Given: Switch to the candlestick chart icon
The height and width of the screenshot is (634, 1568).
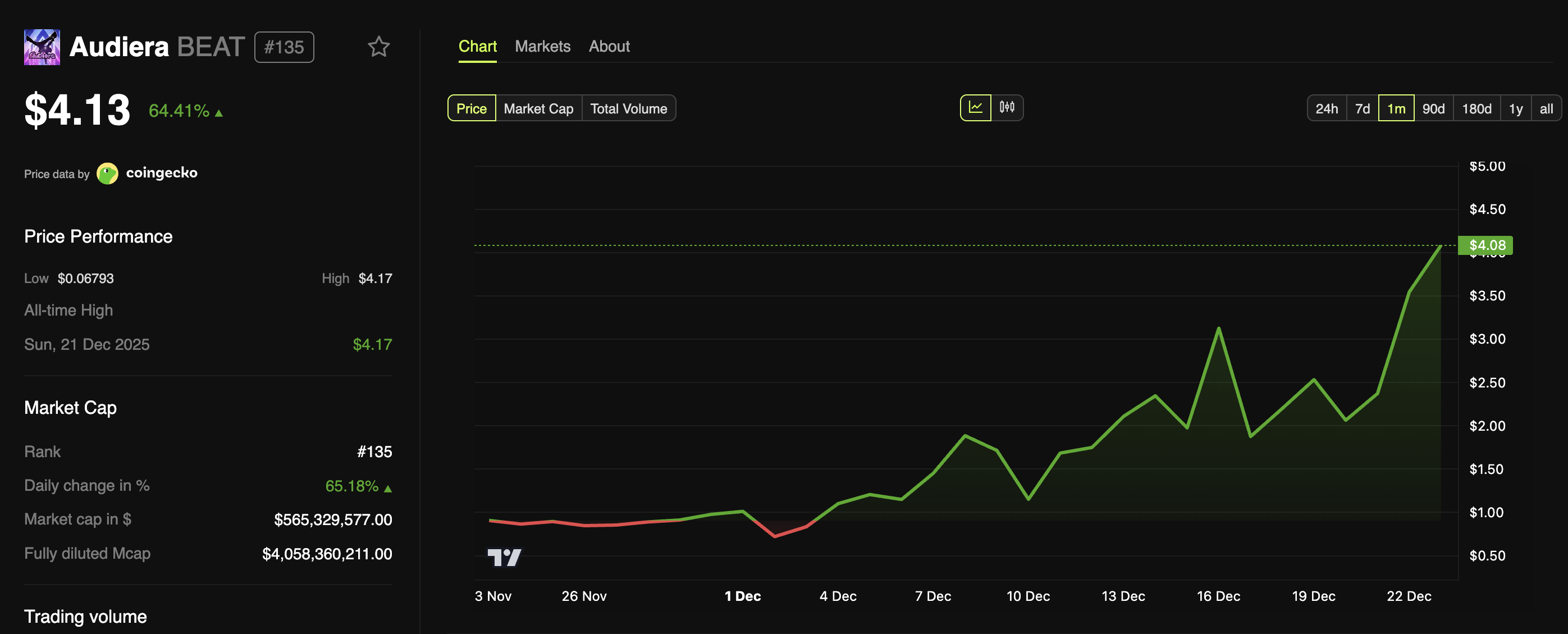Looking at the screenshot, I should click(1007, 107).
